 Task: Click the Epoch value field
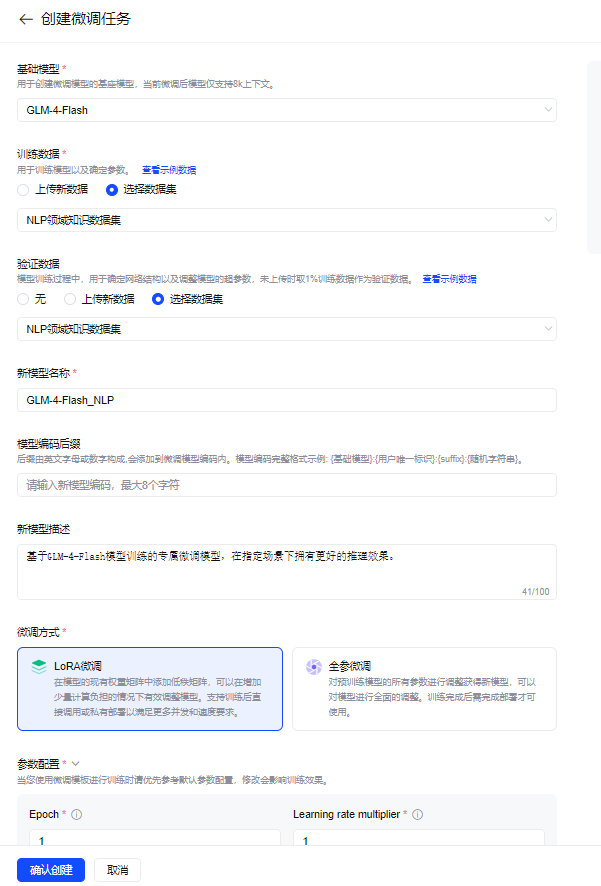coord(155,838)
